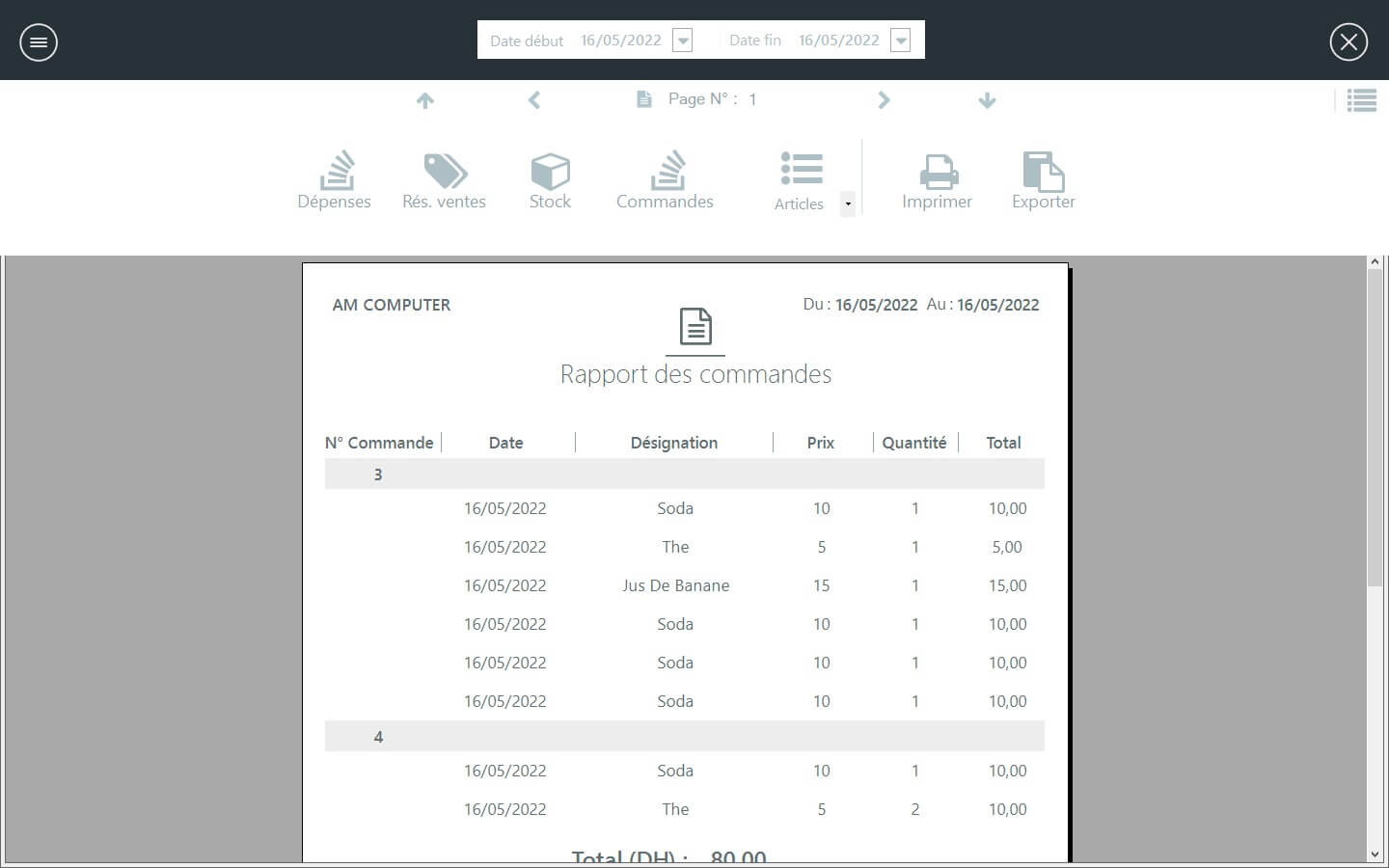Open the Stock report
This screenshot has width=1389, height=868.
[x=550, y=180]
